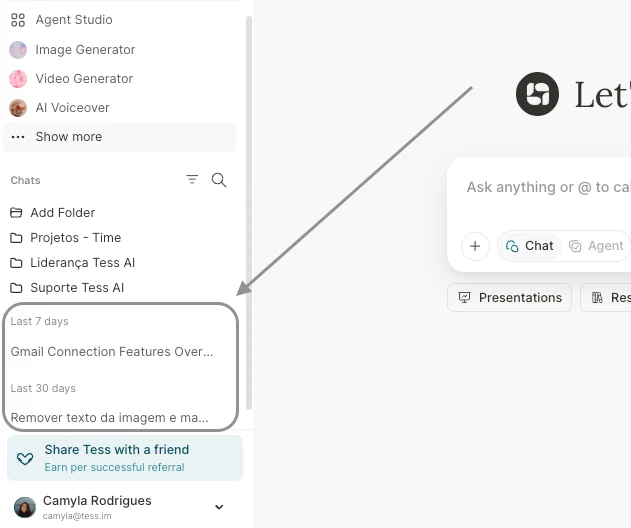The height and width of the screenshot is (528, 631).
Task: Click the sidebar vertical scrollbar
Action: pyautogui.click(x=249, y=213)
